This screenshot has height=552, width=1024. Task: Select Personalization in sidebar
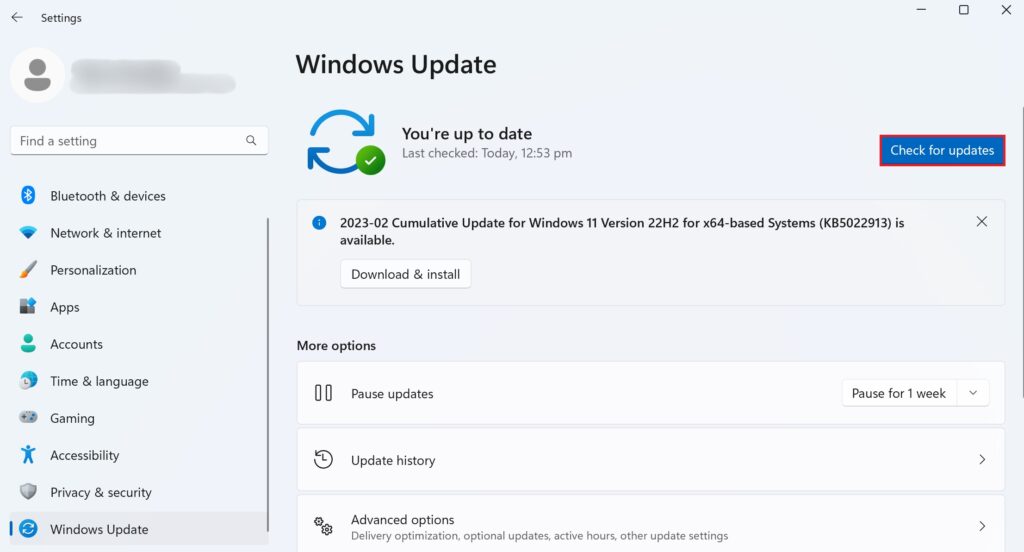click(x=138, y=270)
